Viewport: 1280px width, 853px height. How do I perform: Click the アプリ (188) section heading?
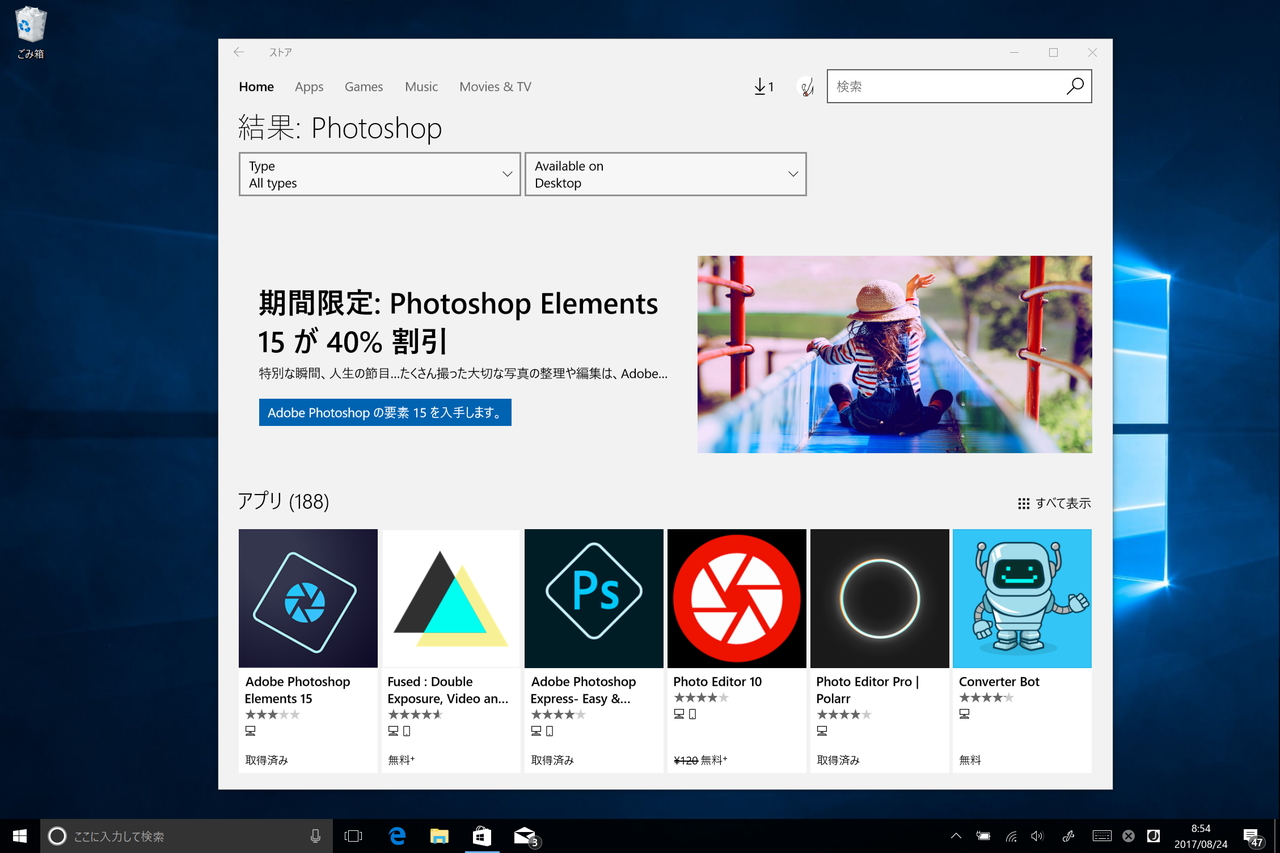283,502
